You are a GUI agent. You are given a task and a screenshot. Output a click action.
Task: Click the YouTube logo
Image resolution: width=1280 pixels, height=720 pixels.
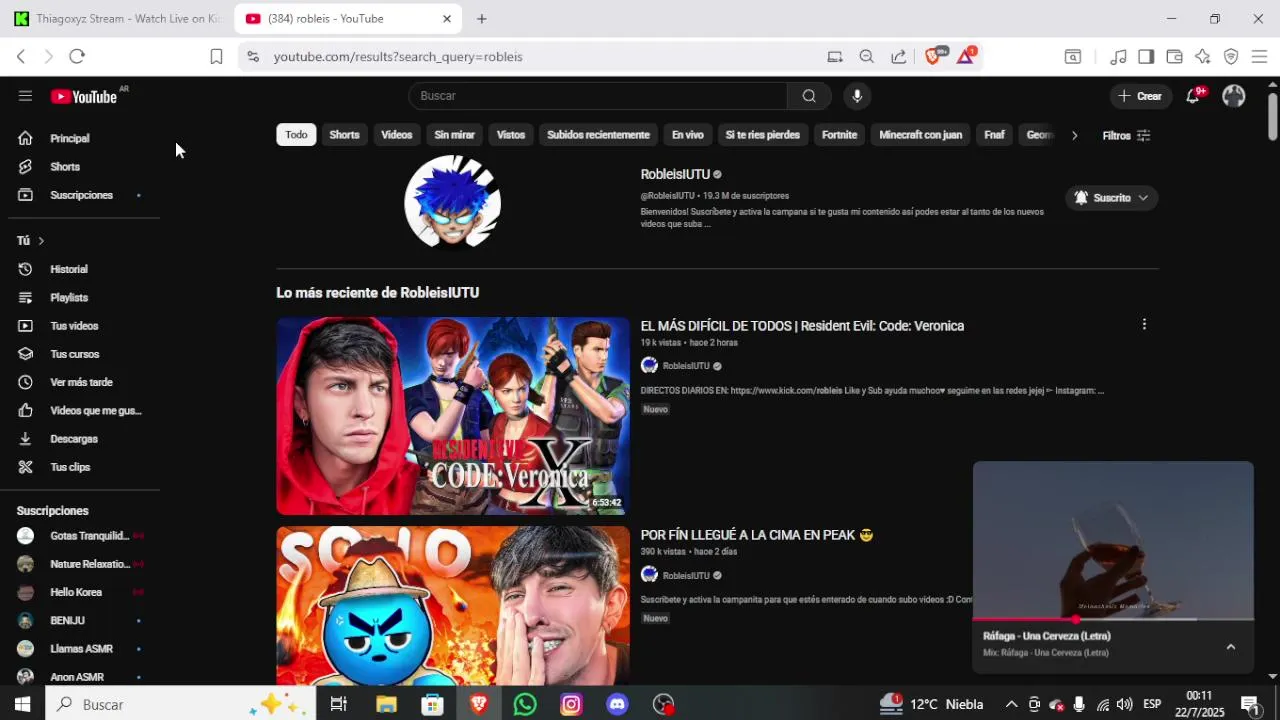(x=84, y=96)
